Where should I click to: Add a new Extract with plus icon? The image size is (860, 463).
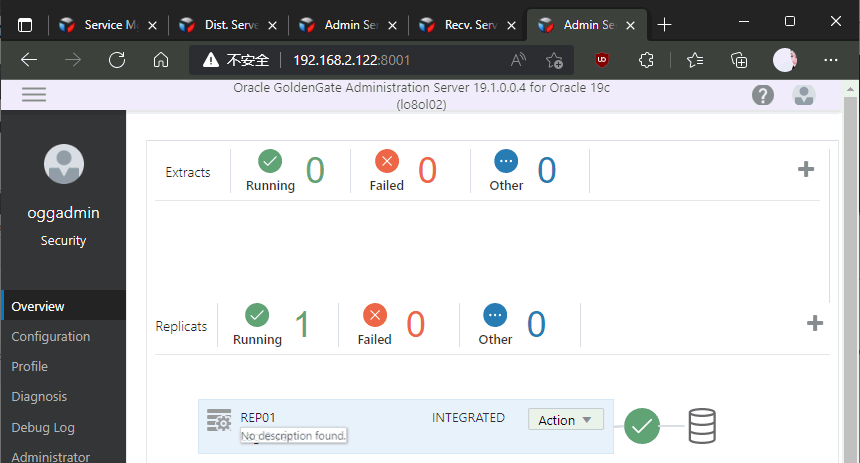click(805, 169)
